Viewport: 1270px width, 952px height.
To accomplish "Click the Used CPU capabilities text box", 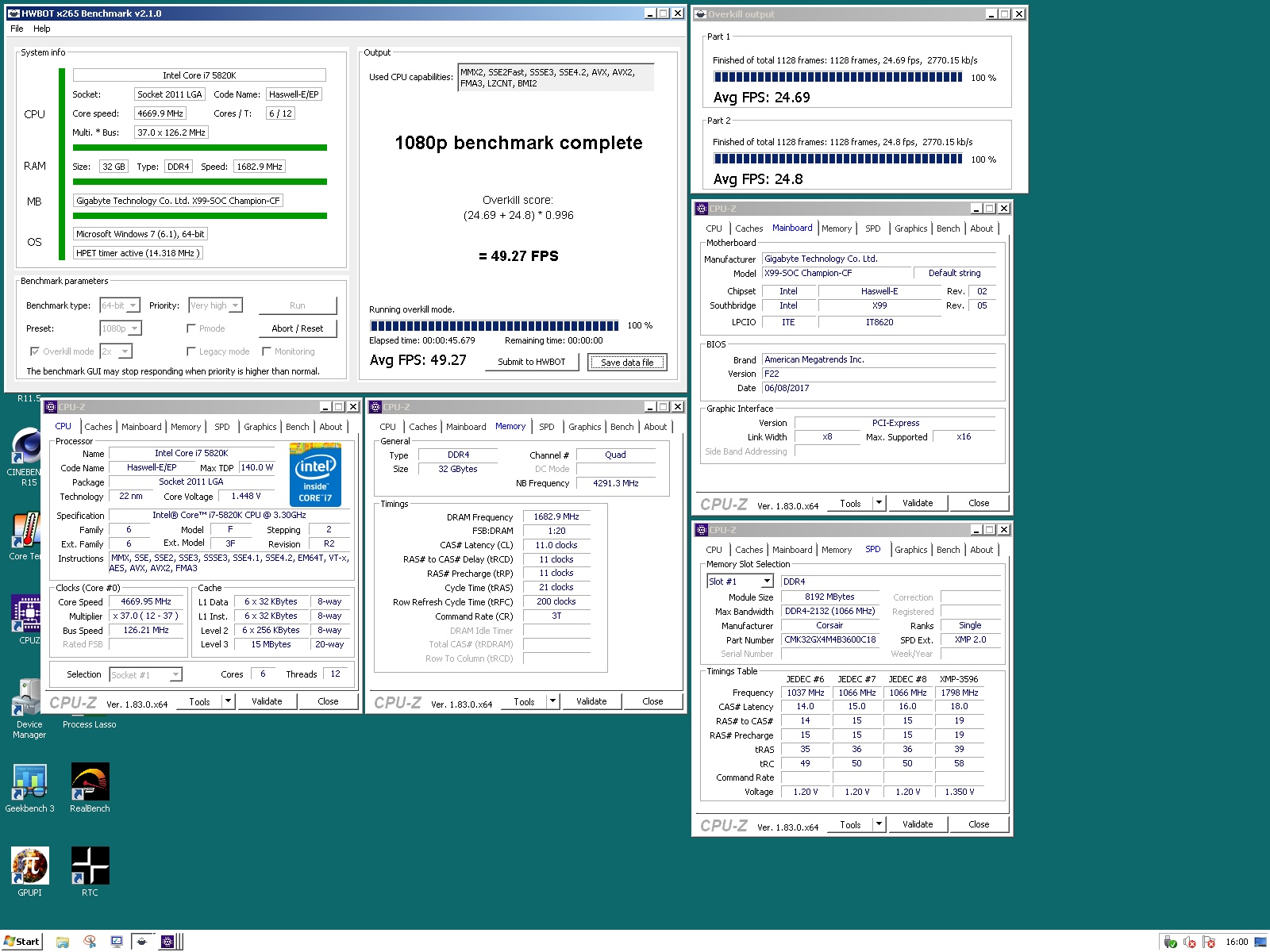I will (x=556, y=77).
